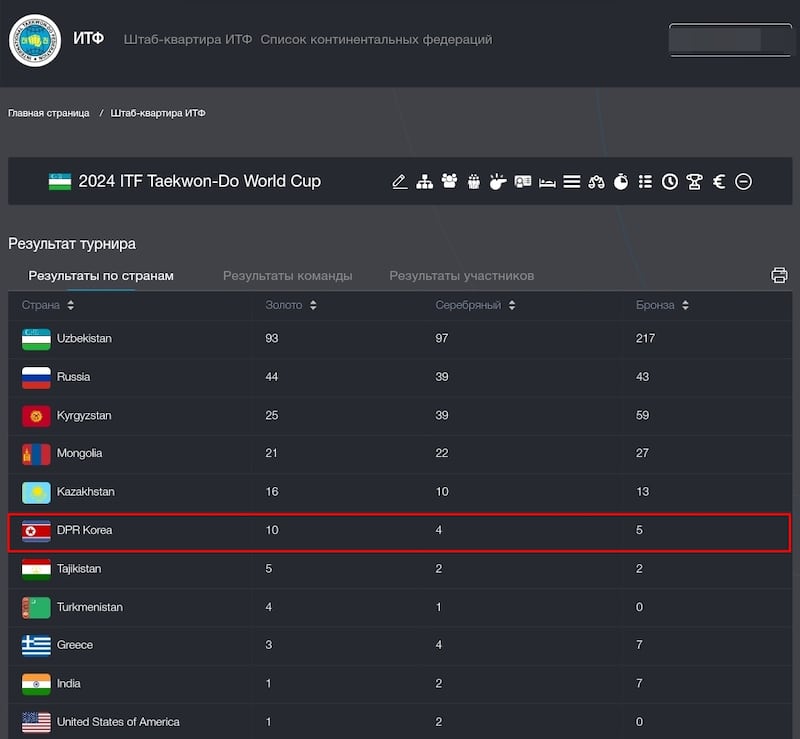Open the ID card accreditation icon
The width and height of the screenshot is (800, 739).
point(522,182)
